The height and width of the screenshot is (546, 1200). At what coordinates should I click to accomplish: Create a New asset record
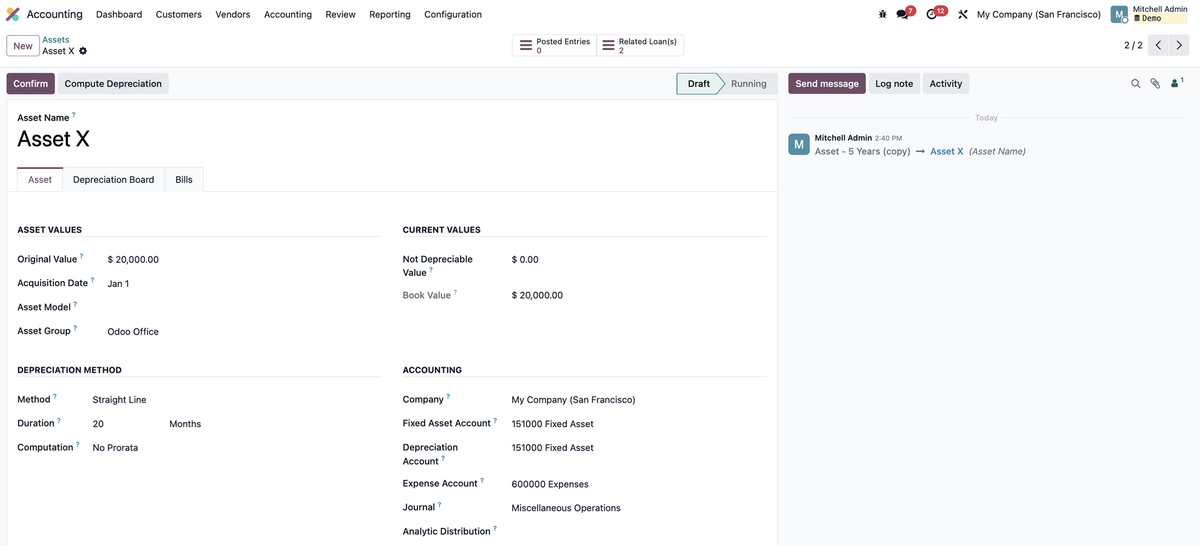click(23, 46)
